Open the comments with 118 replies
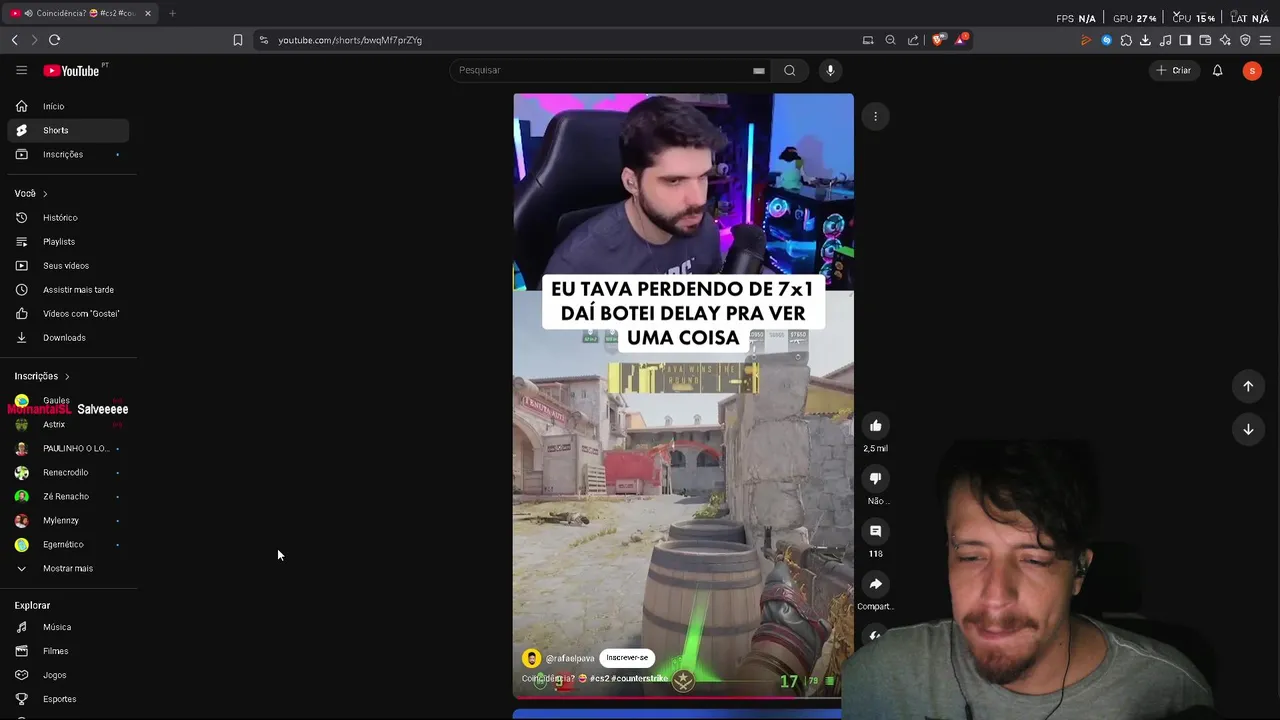Screen dimensions: 1280x720 pyautogui.click(x=875, y=531)
